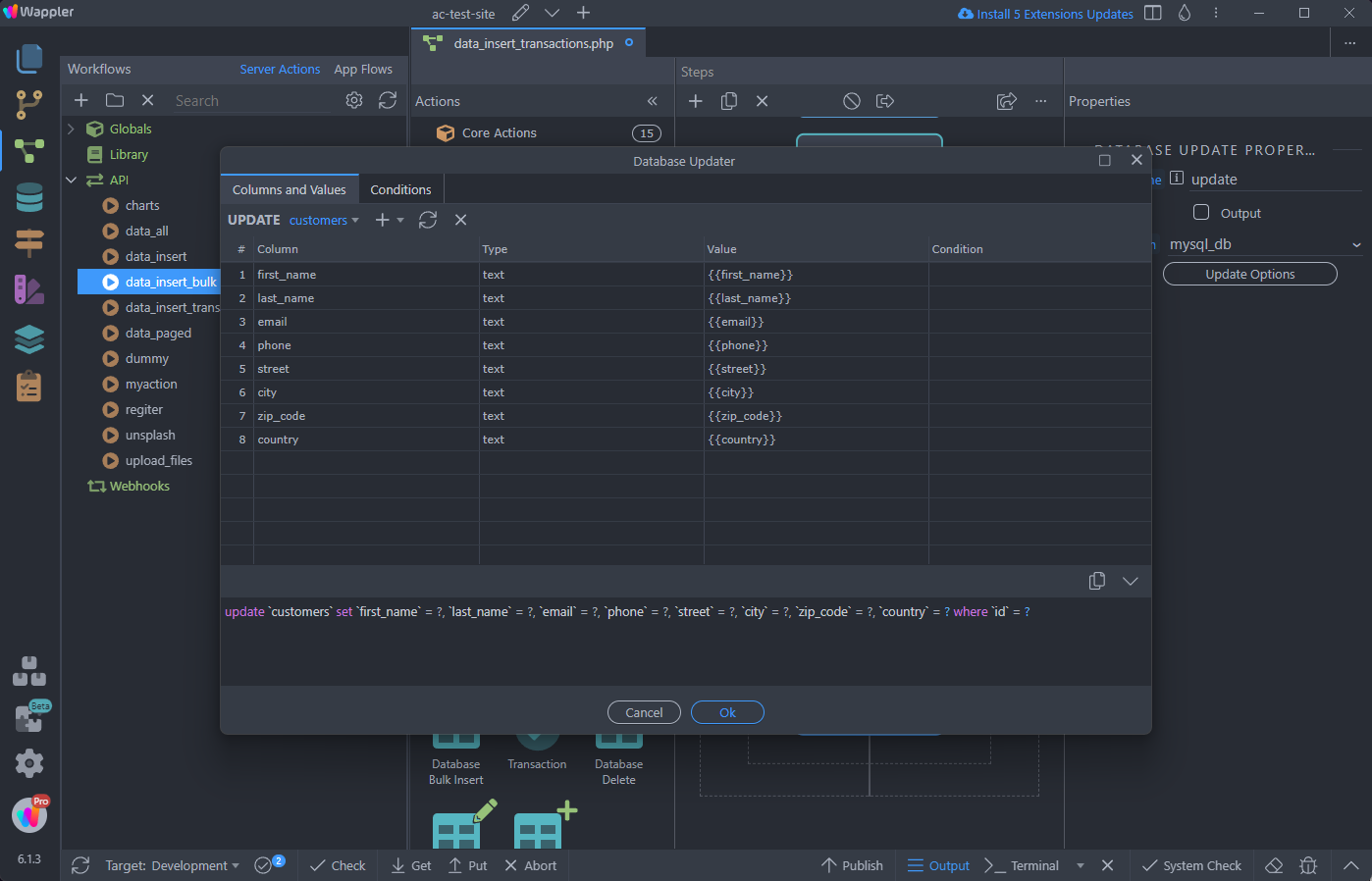
Task: Open the Workflows sidebar icon
Action: pyautogui.click(x=29, y=150)
